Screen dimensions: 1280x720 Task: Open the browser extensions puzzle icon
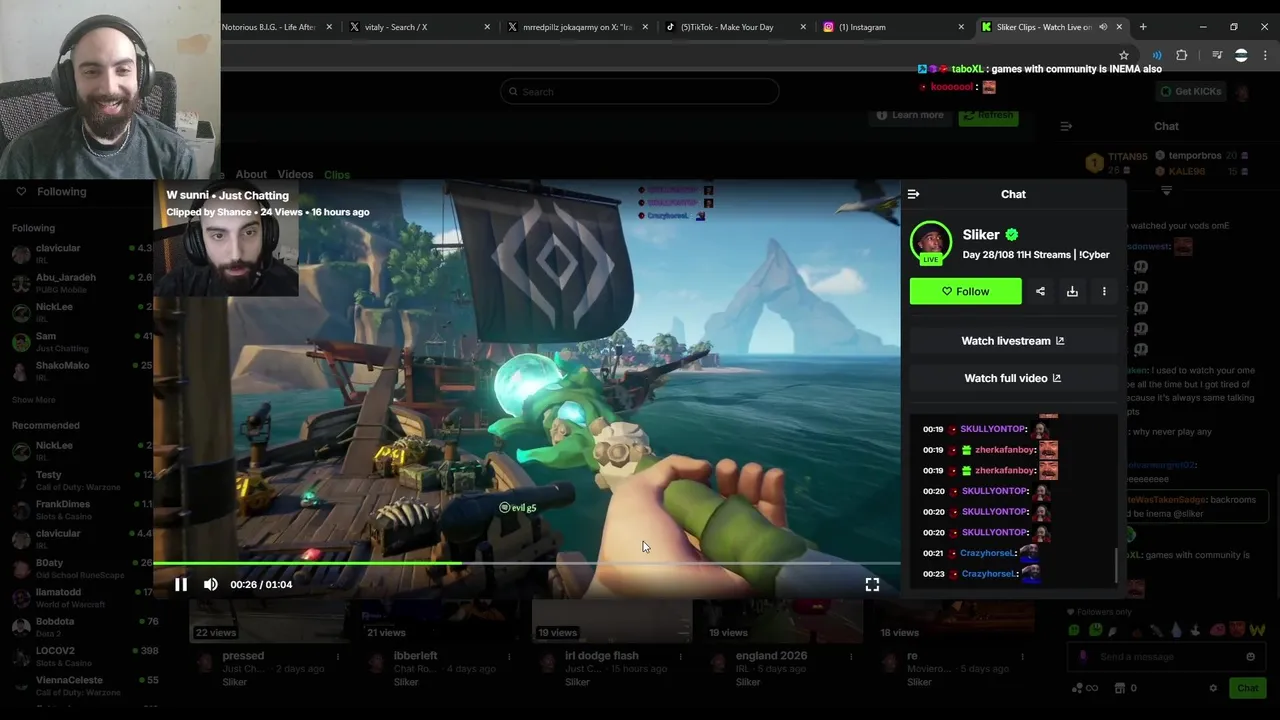[x=1182, y=55]
